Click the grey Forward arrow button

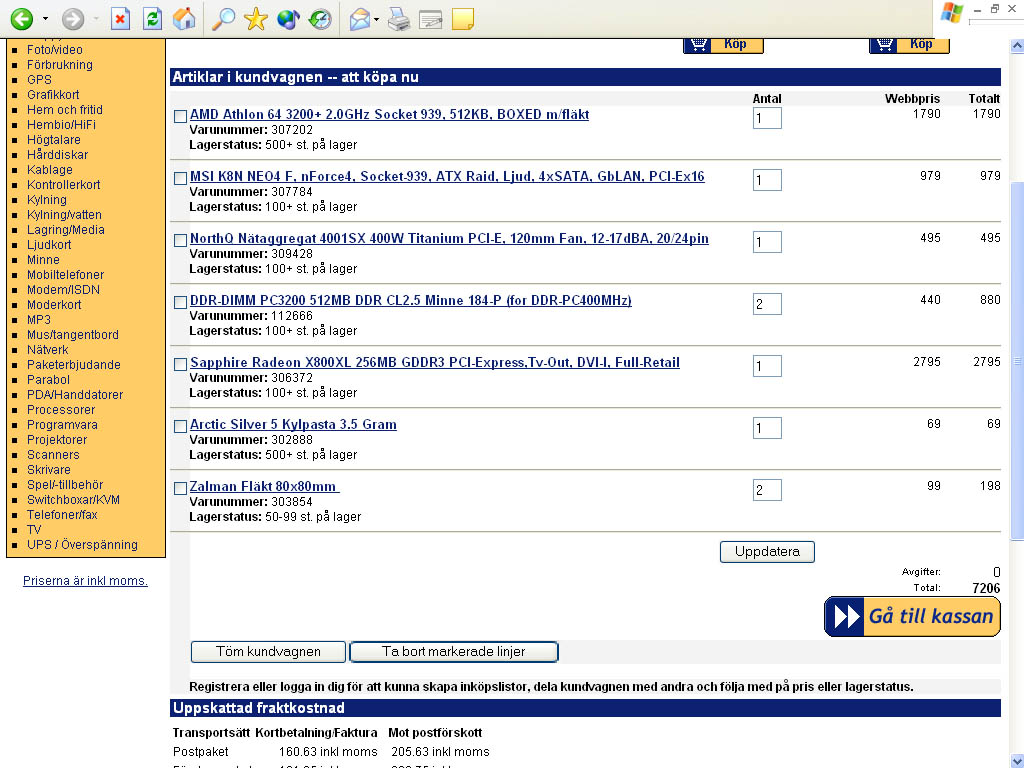pyautogui.click(x=73, y=19)
